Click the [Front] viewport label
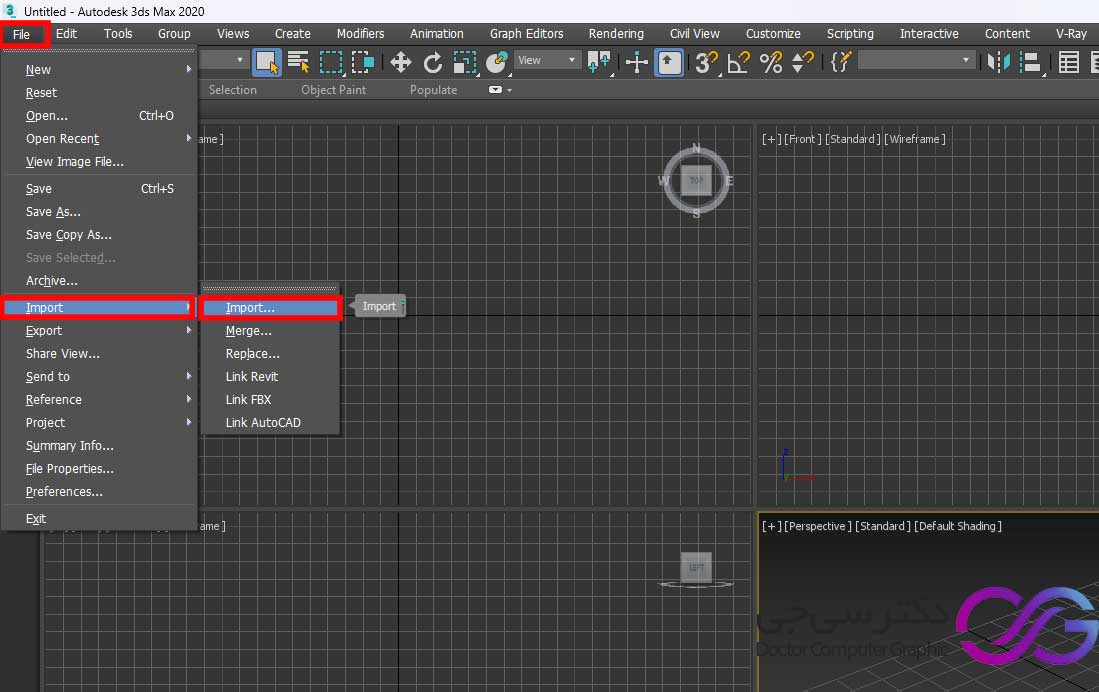Screen dimensions: 1099x692 [803, 139]
